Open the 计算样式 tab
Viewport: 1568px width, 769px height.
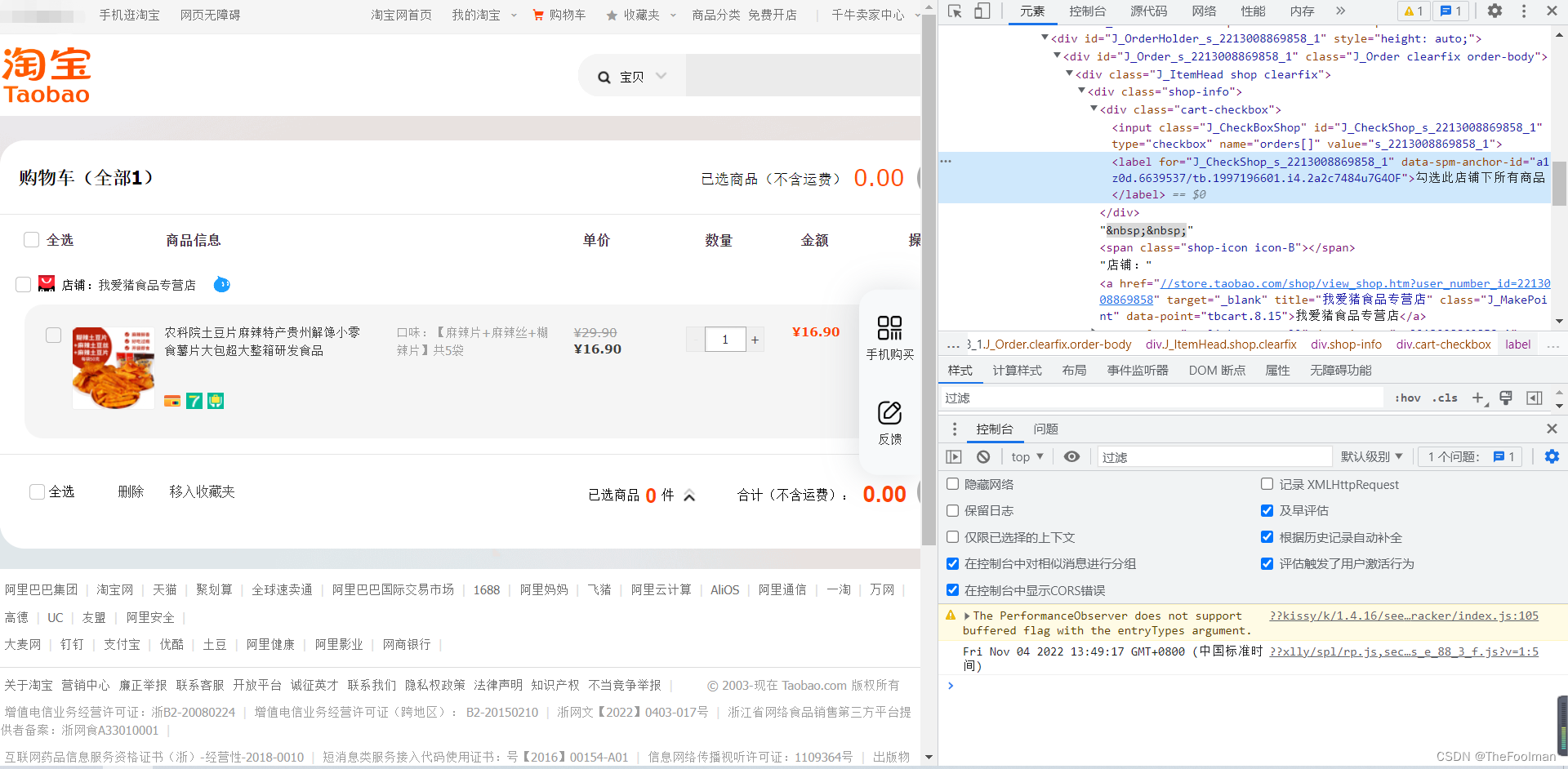point(1017,371)
